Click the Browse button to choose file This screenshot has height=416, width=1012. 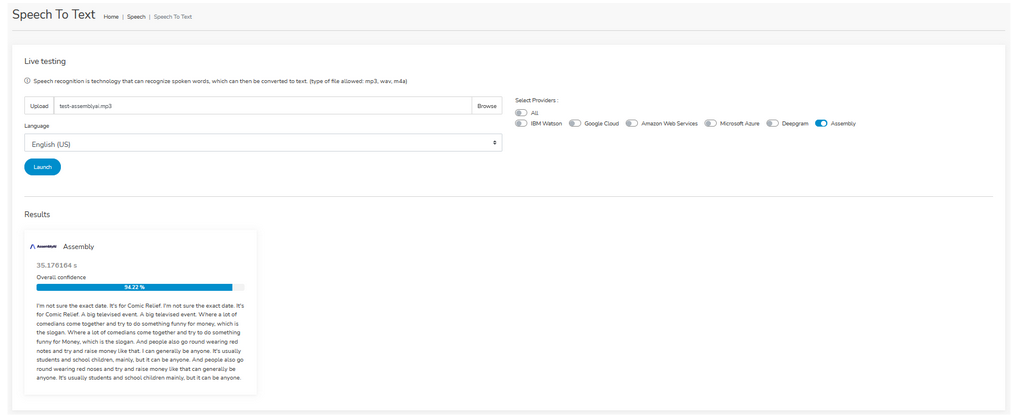coord(486,105)
